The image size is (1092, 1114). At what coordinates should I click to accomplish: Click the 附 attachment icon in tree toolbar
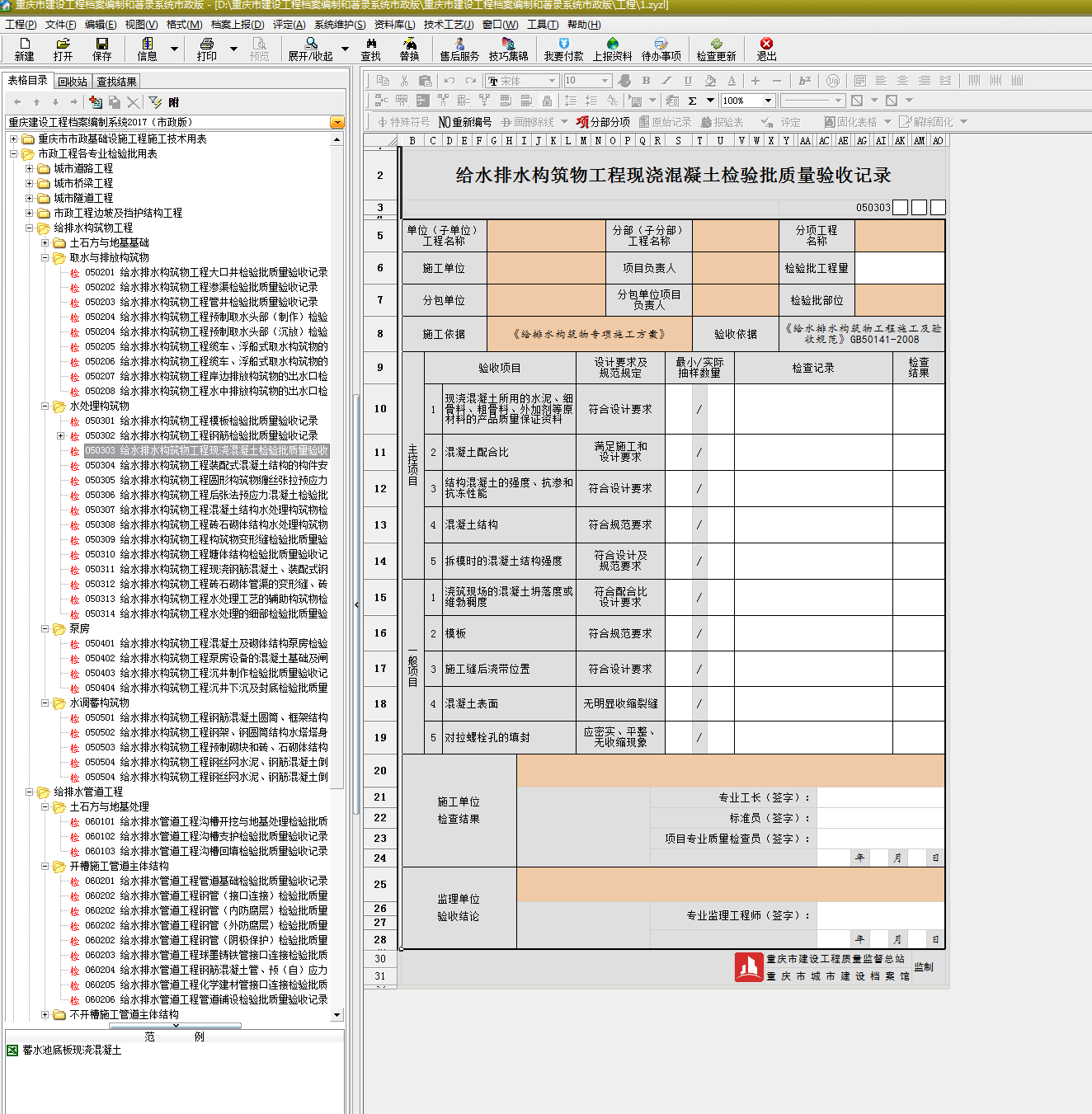[x=173, y=102]
